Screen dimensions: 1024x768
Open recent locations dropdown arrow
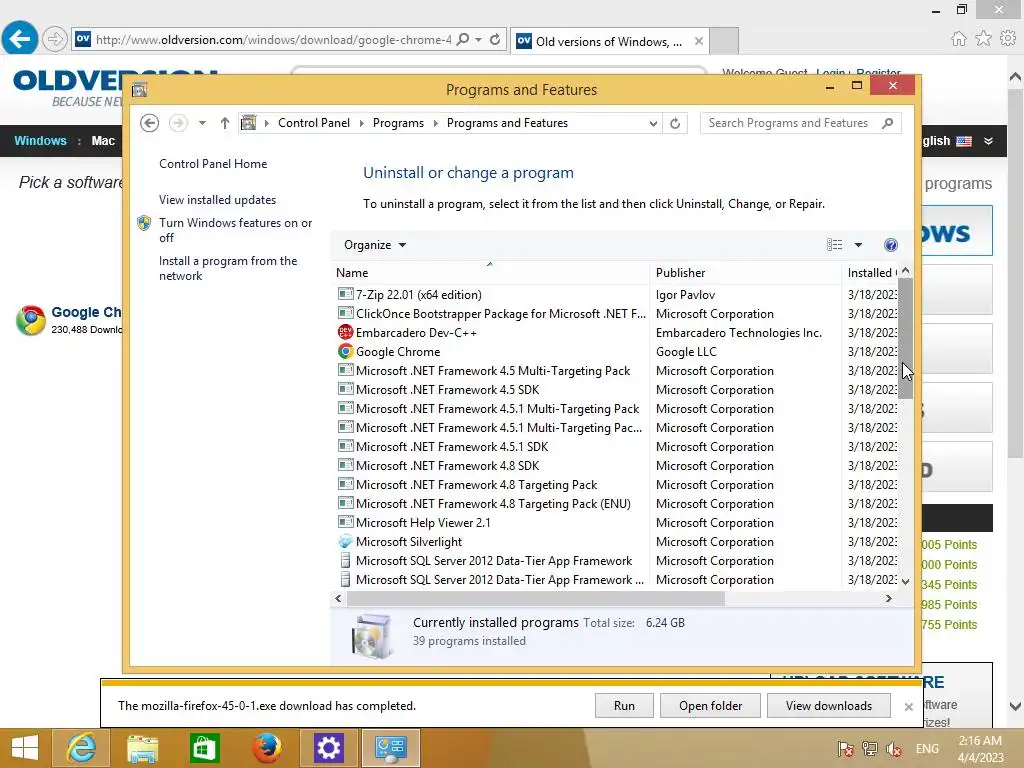(202, 123)
